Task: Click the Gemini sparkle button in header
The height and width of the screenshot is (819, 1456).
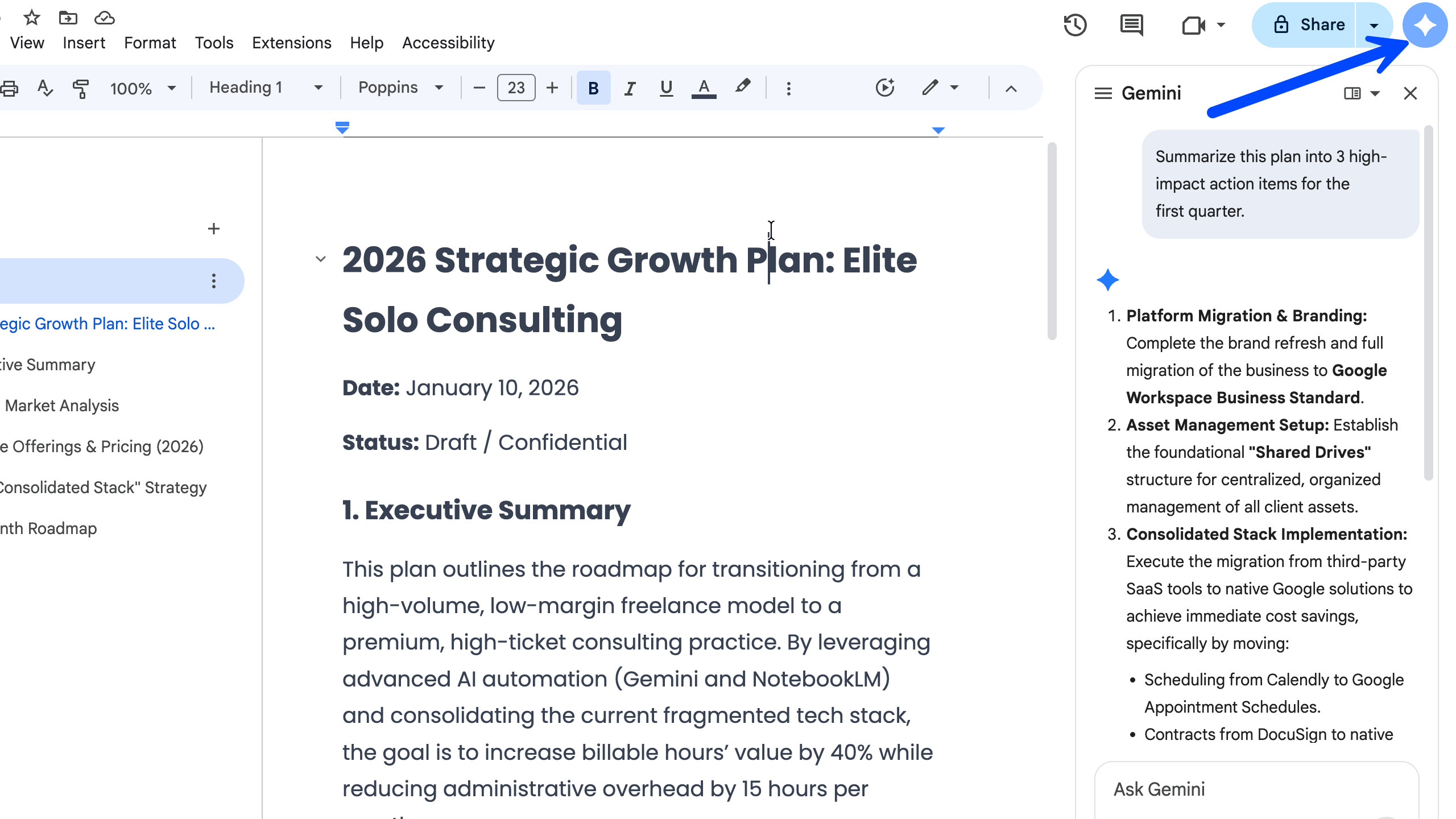Action: (x=1425, y=25)
